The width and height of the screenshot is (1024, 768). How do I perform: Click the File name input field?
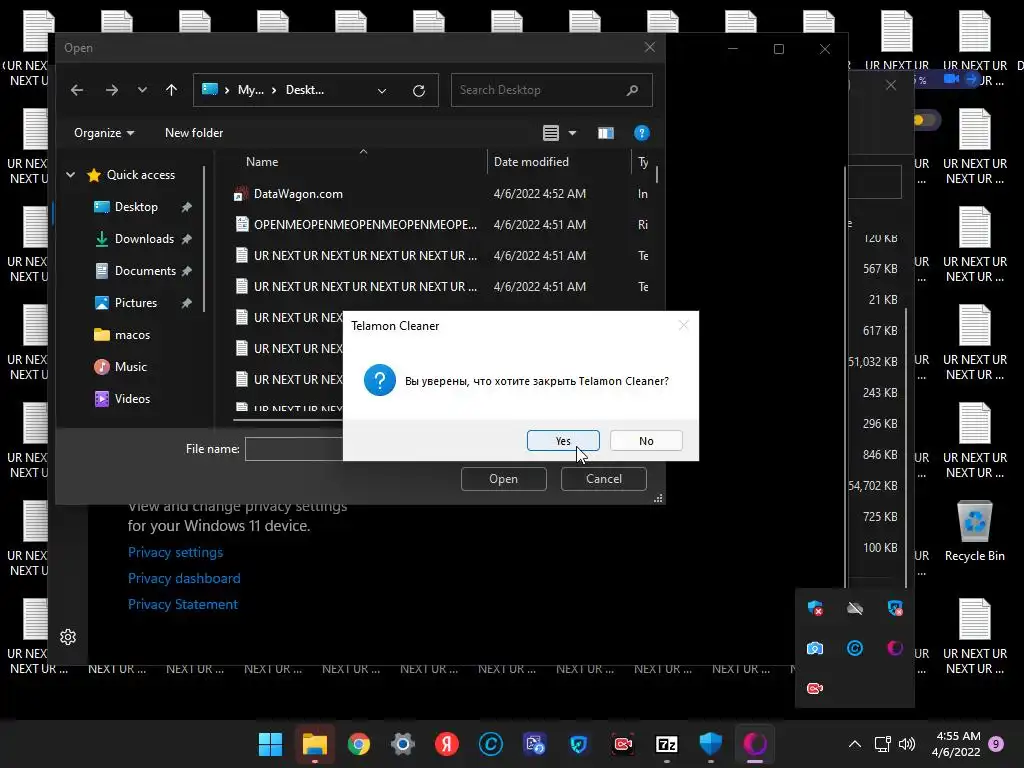point(294,449)
